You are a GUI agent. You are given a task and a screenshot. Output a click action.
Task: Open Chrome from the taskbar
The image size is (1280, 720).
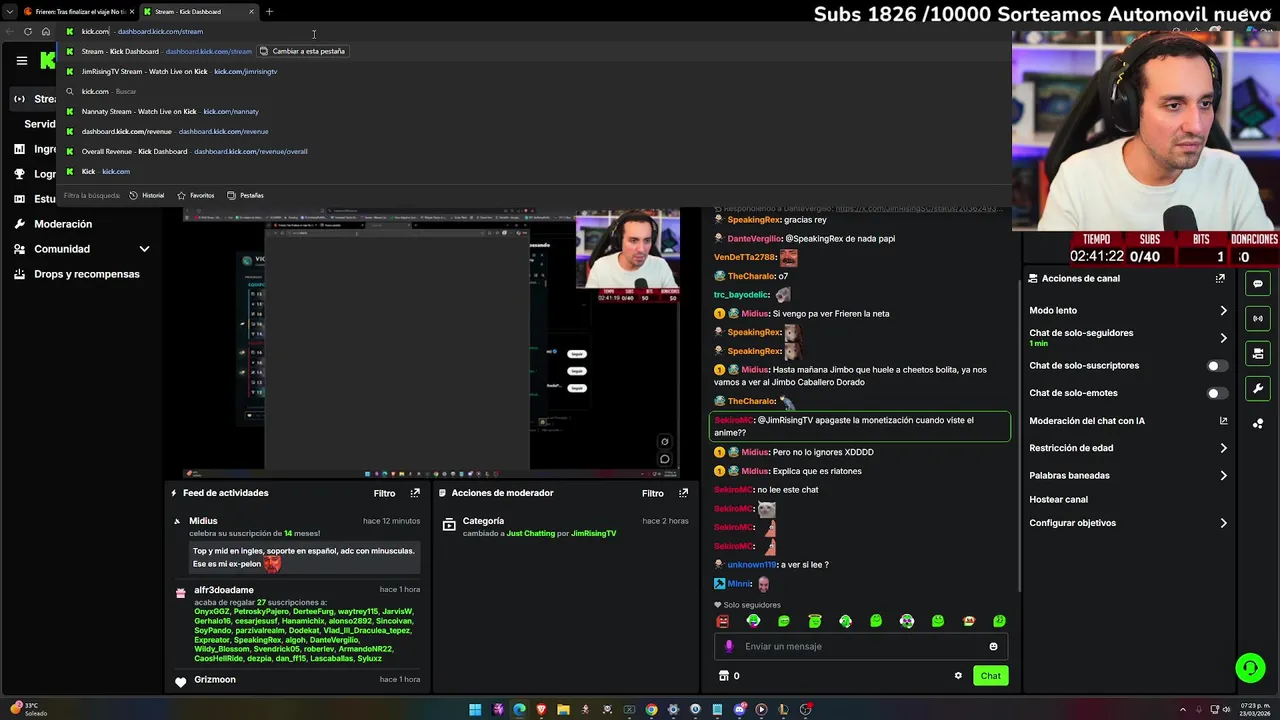pos(651,710)
